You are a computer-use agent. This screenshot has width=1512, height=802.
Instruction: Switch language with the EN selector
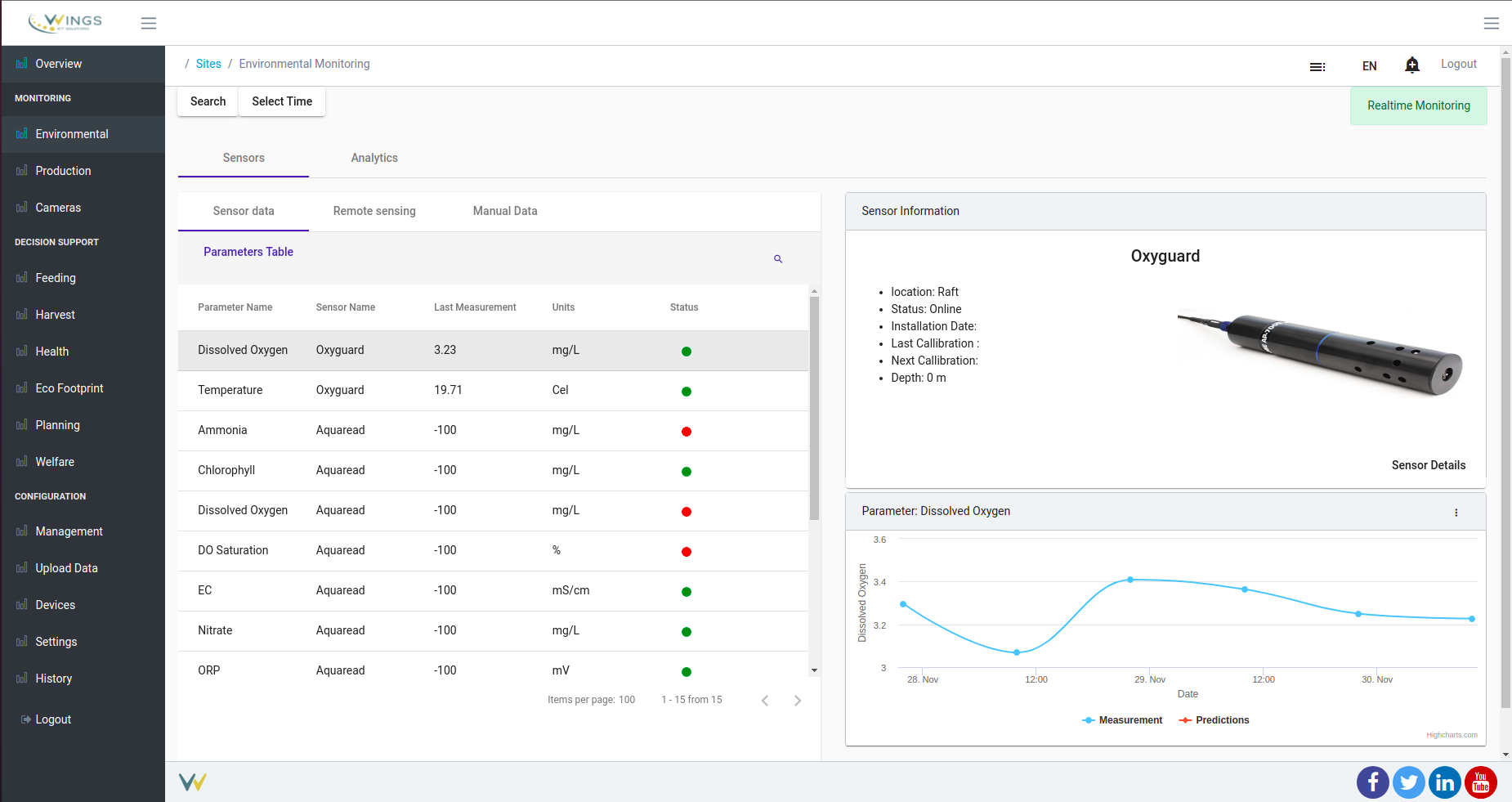click(x=1369, y=66)
